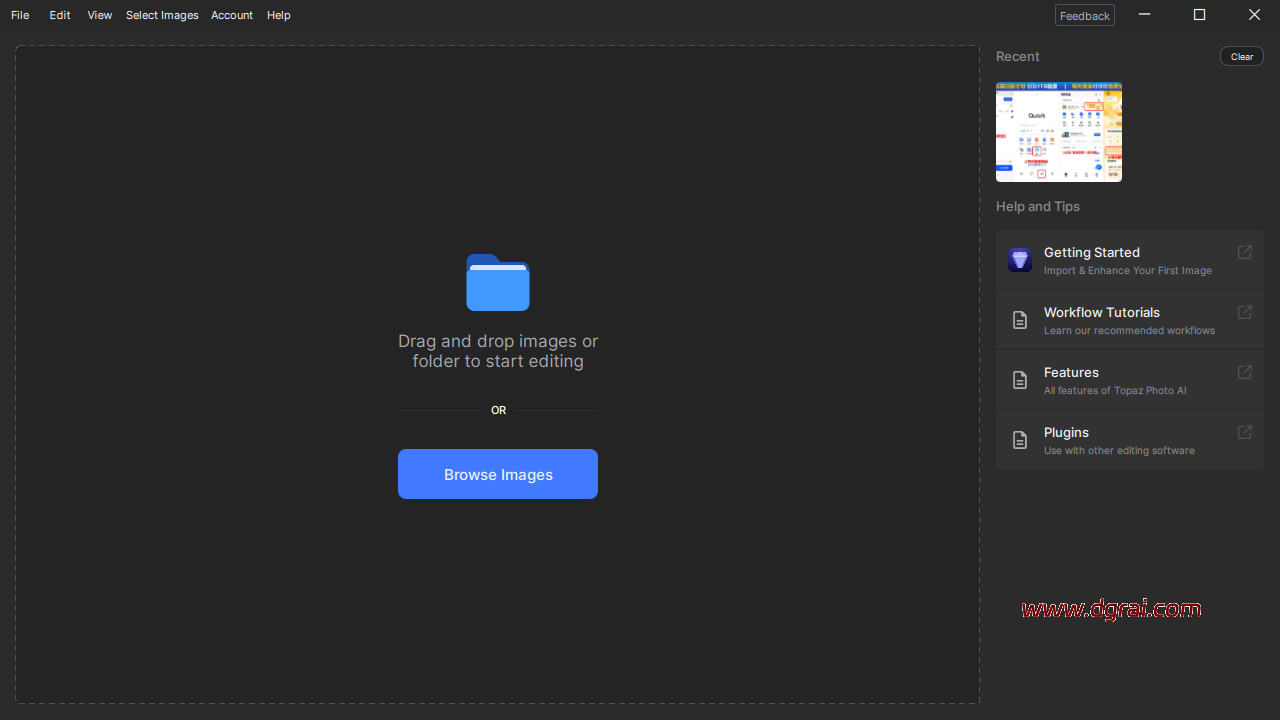Open the Plugins title link

[x=1066, y=432]
